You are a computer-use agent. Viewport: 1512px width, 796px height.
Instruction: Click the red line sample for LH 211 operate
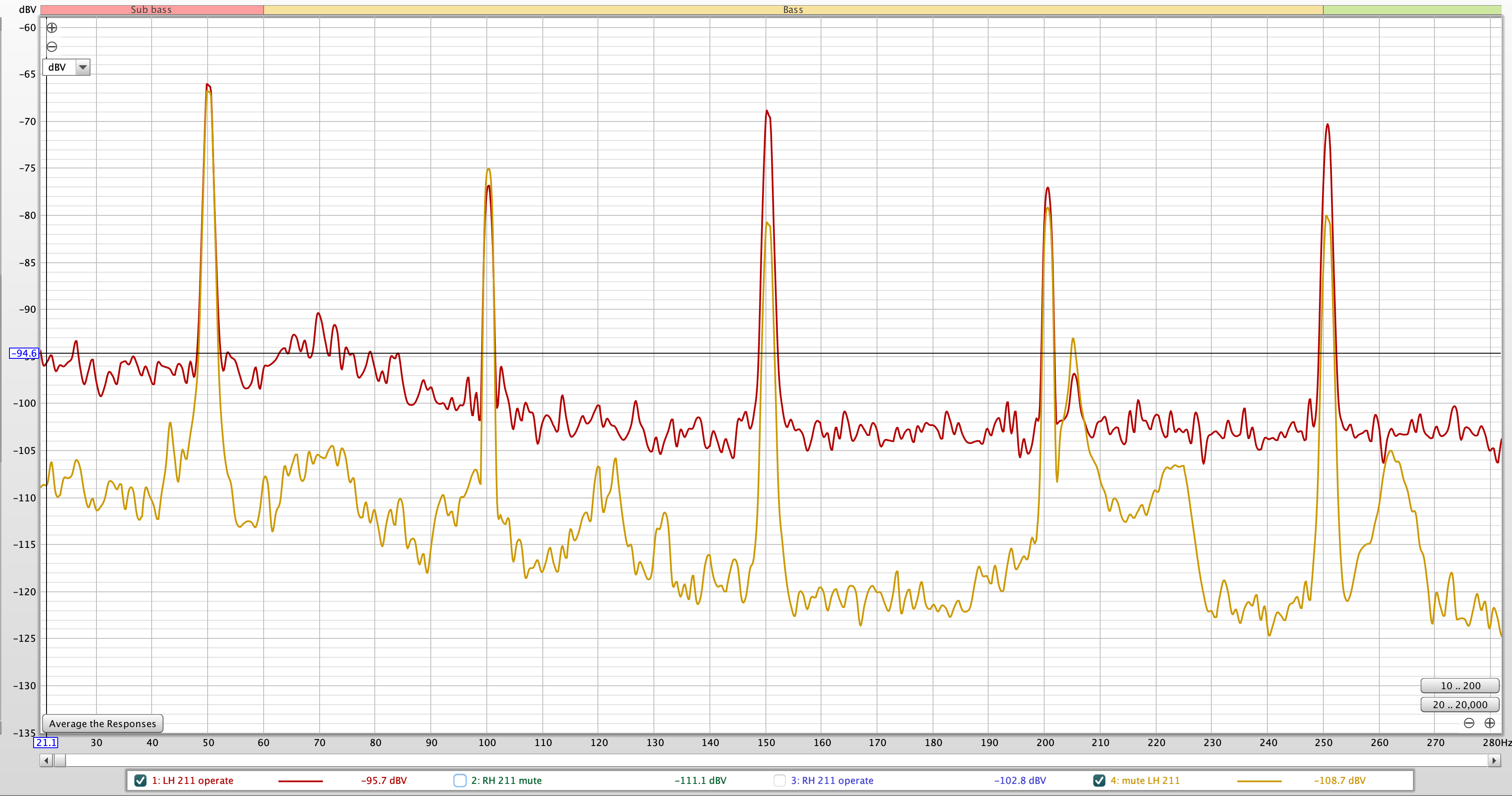pos(300,781)
